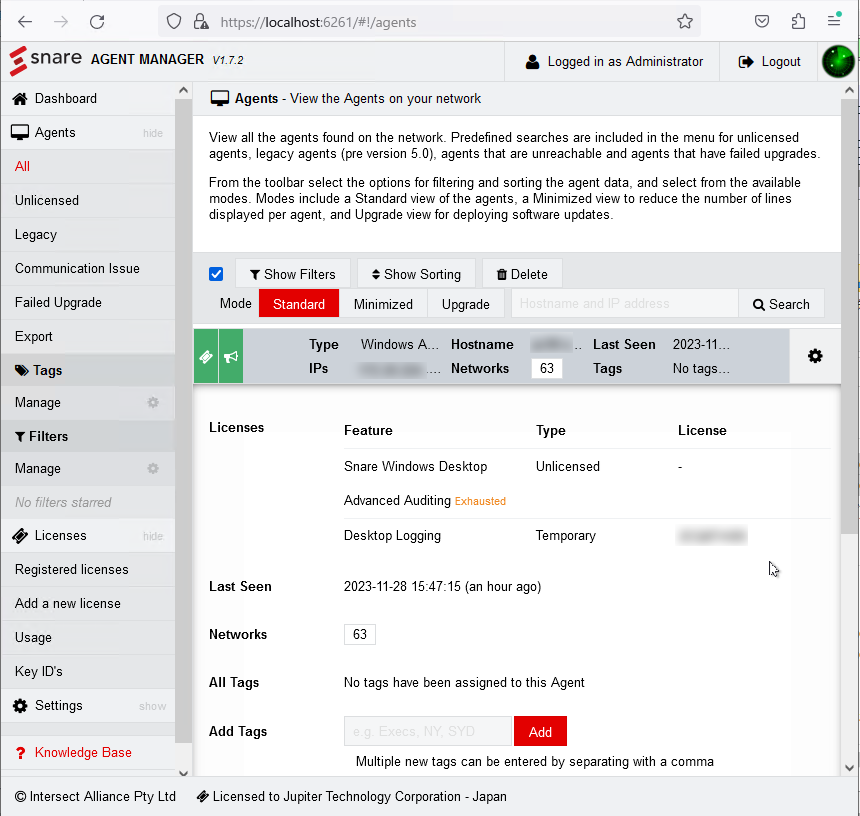Open the Failed Upgrade agents list
The height and width of the screenshot is (816, 860).
point(88,303)
